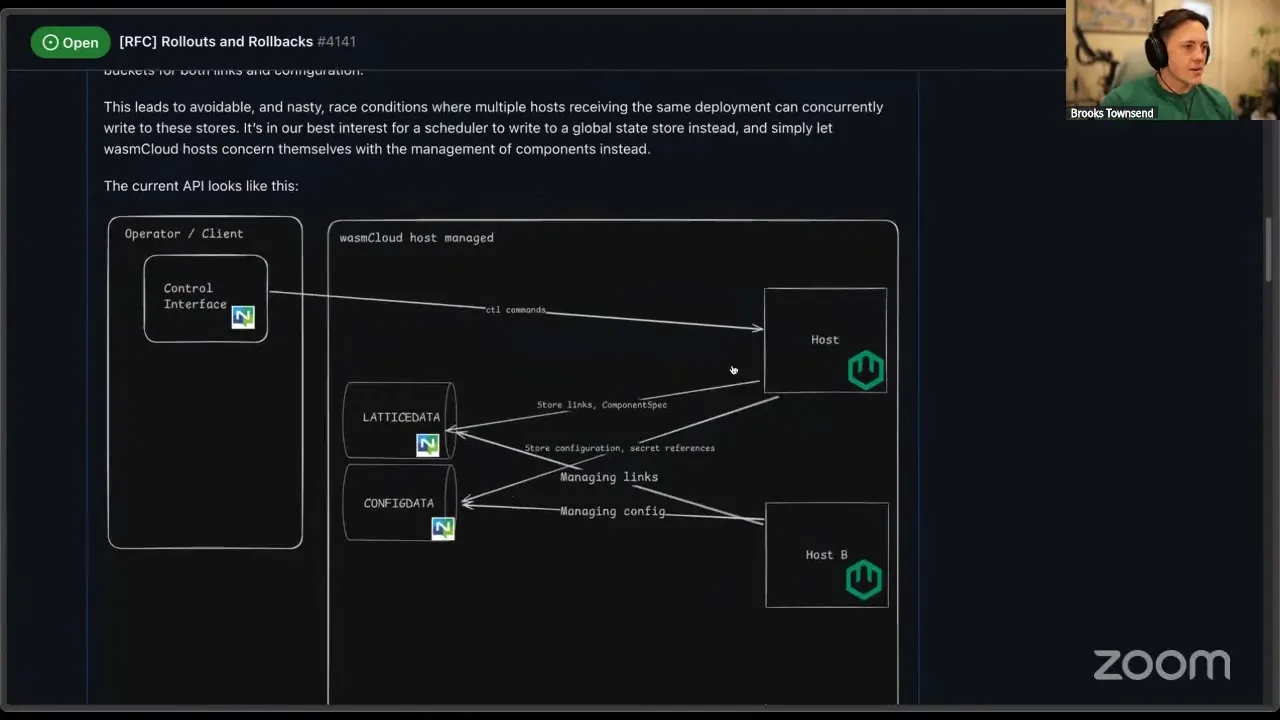Click the wasmCloud logo in the Host box
Viewport: 1280px width, 720px height.
click(x=866, y=370)
